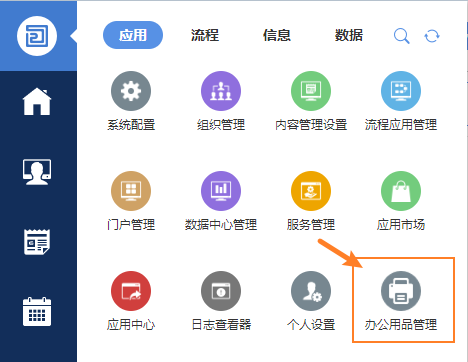Open 办公用品管理 printer icon

pos(401,291)
